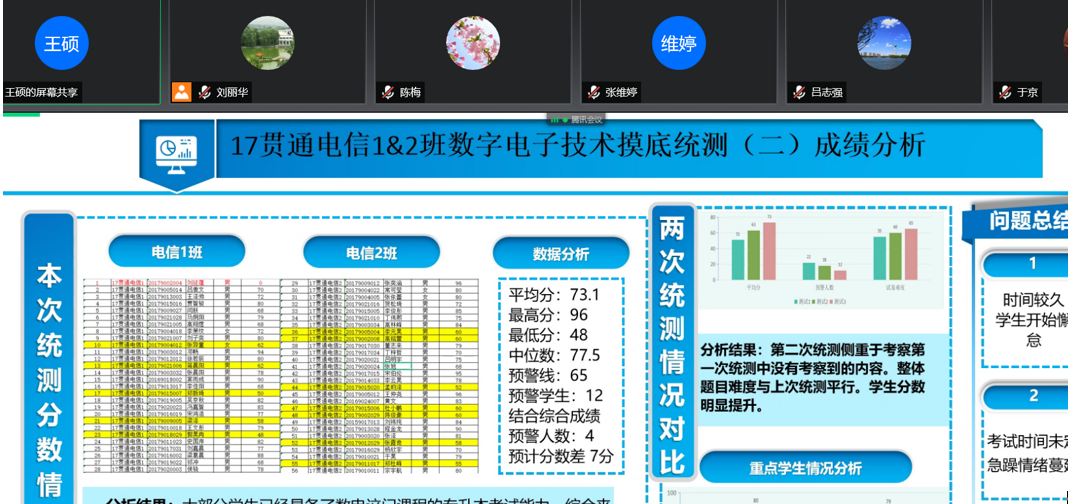Viewport: 1071px width, 504px height.
Task: Click muted microphone icon next to 于京
Action: (1005, 92)
